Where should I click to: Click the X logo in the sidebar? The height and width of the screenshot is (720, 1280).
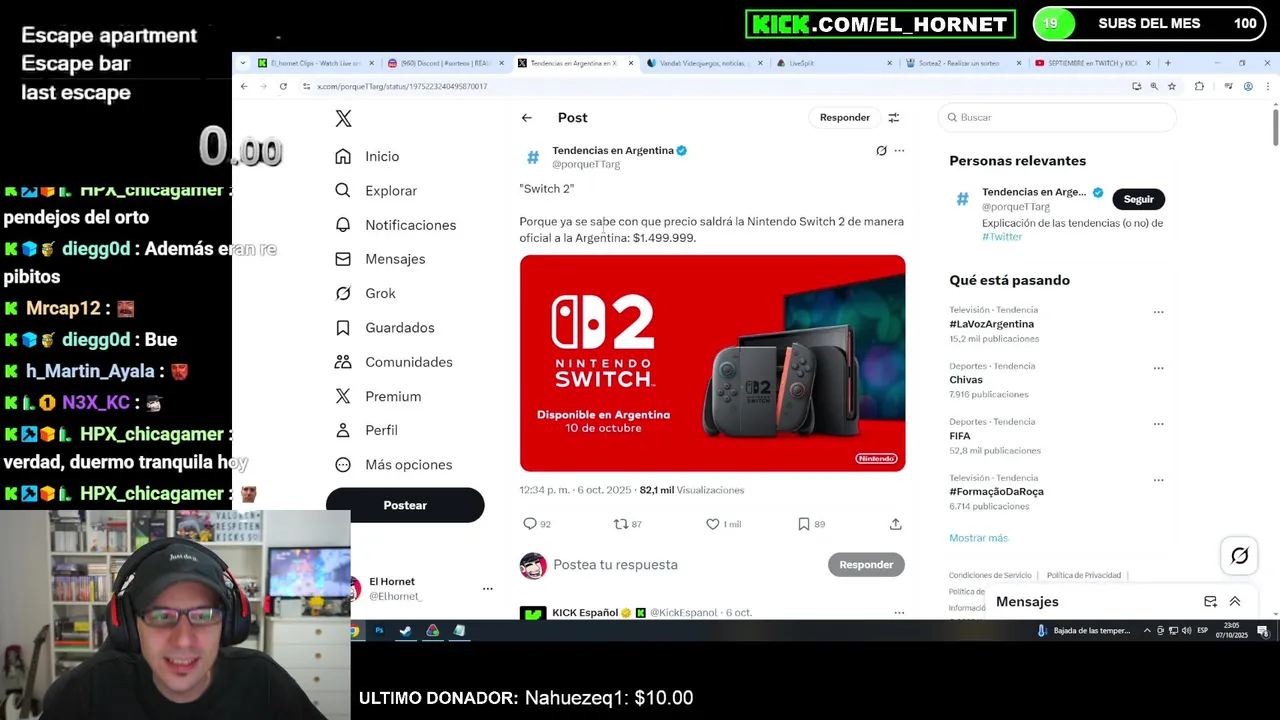tap(343, 119)
